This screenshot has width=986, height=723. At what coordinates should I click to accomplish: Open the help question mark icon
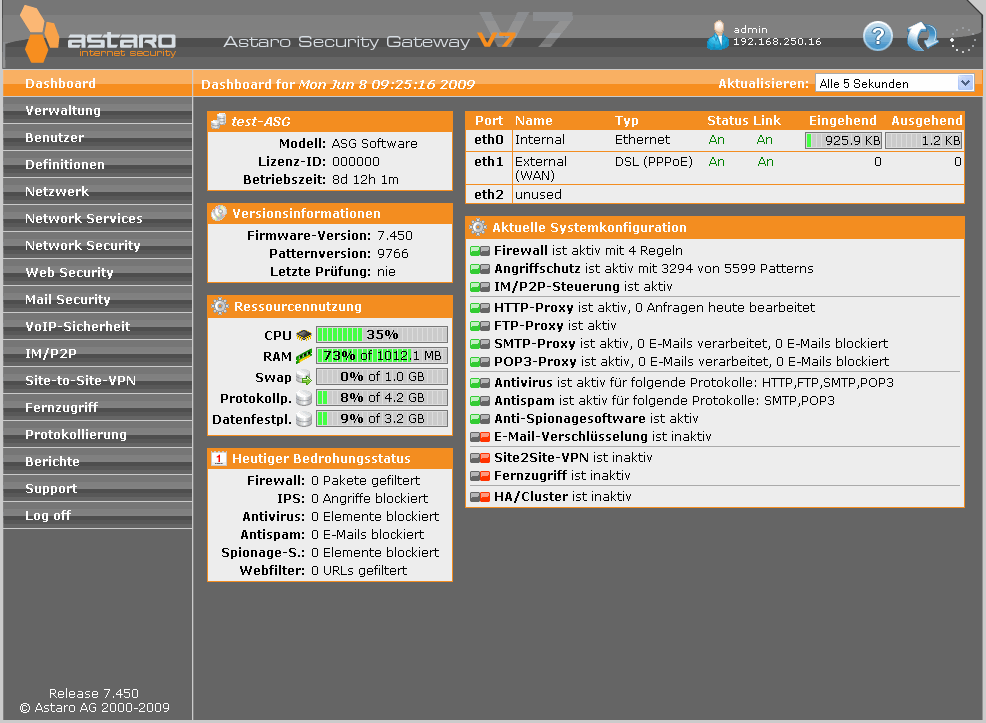[x=878, y=36]
